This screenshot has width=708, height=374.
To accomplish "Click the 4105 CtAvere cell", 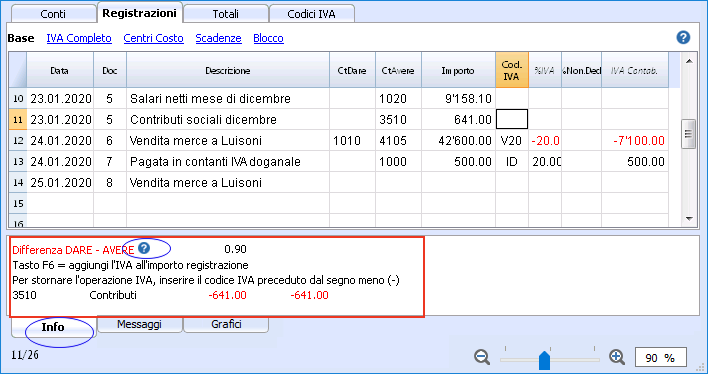I will tap(398, 140).
